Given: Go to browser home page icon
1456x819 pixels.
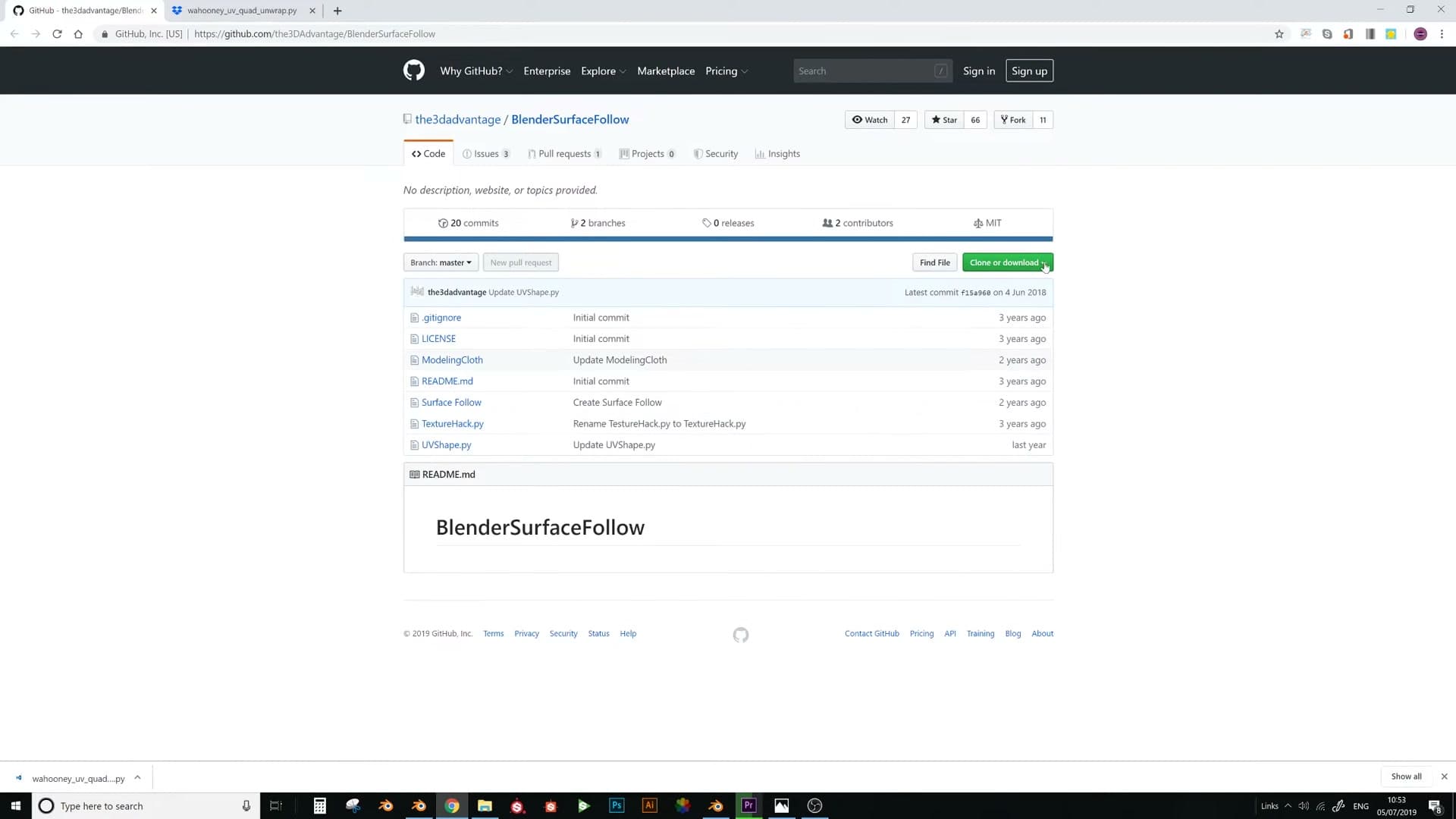Looking at the screenshot, I should pos(78,34).
